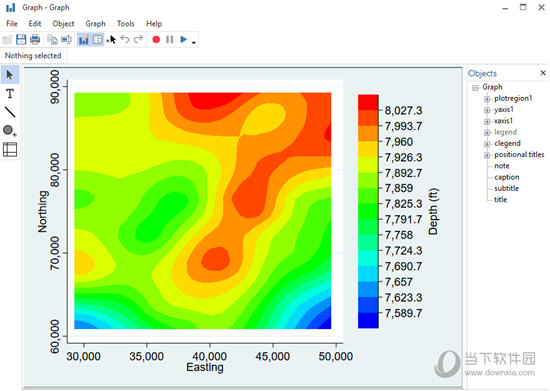Open the Help menu
The image size is (550, 391).
154,23
